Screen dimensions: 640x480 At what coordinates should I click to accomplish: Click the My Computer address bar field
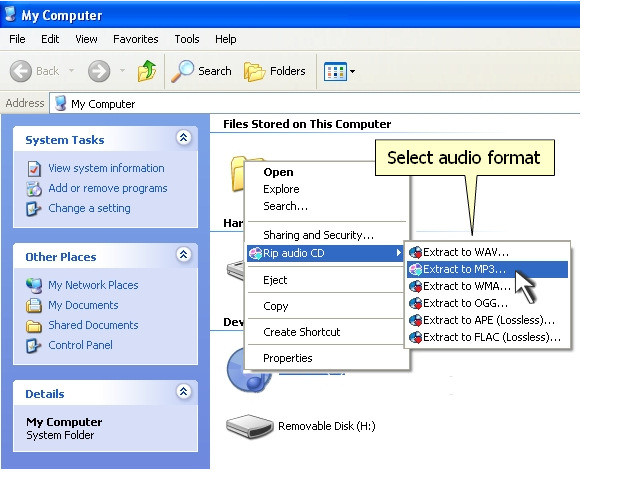[x=315, y=104]
